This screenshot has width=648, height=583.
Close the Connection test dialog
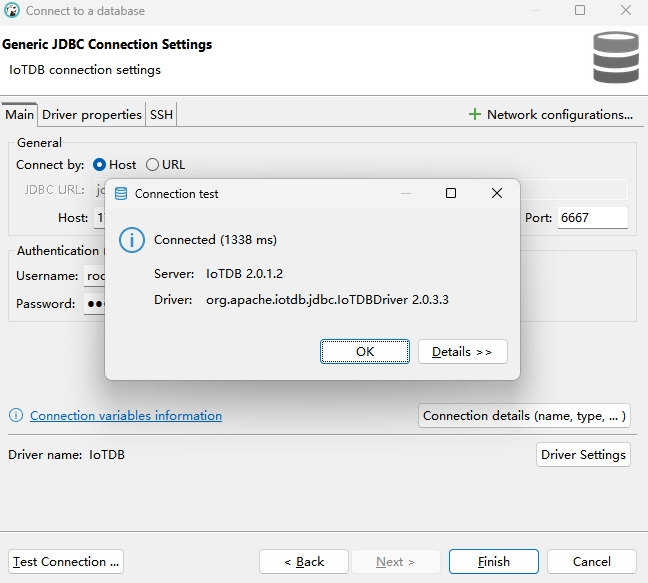click(x=497, y=194)
